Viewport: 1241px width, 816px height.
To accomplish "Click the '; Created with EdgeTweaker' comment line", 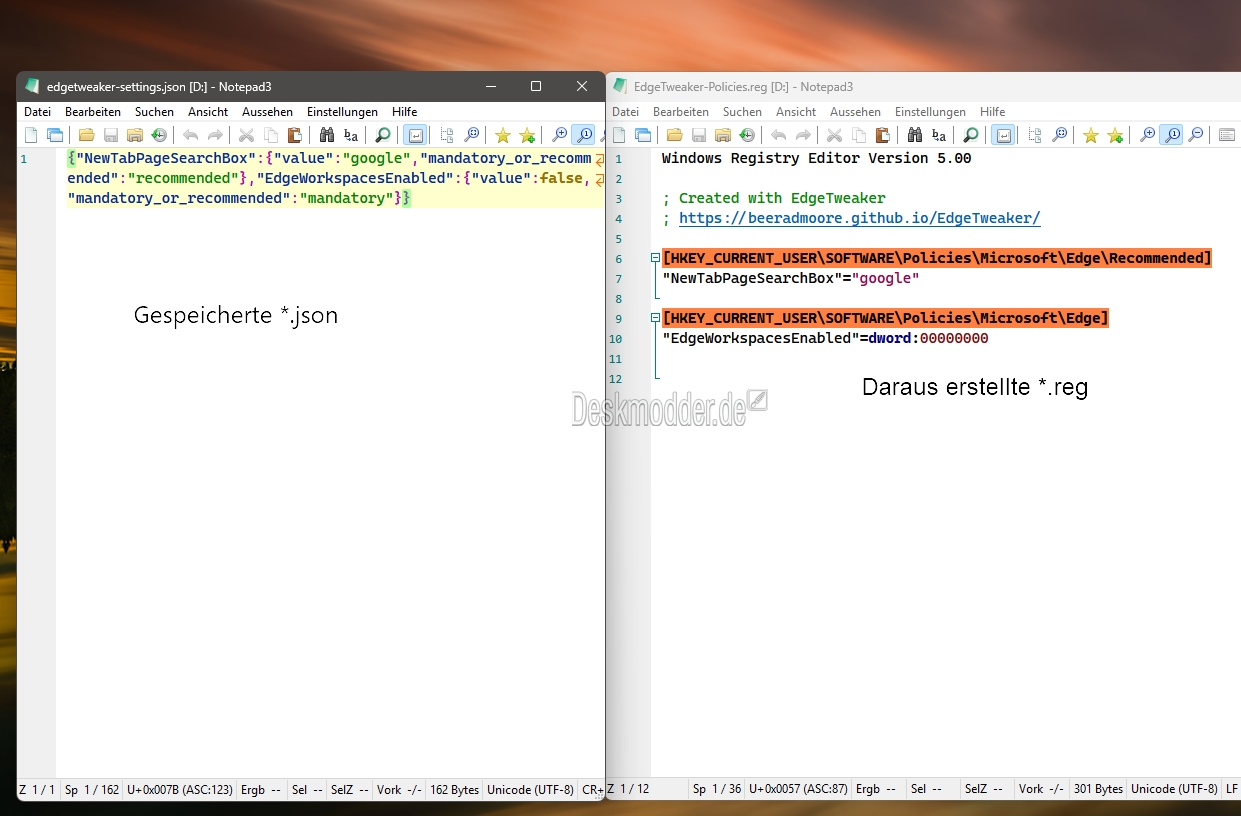I will coord(774,198).
